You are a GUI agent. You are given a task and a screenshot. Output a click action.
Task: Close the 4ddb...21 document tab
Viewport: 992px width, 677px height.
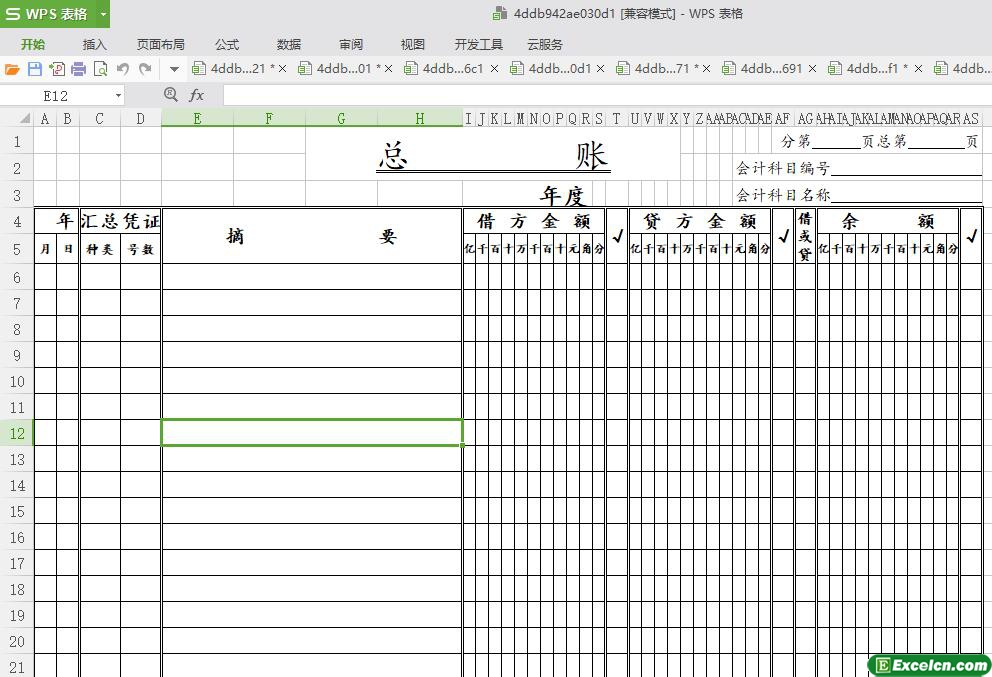pos(282,68)
